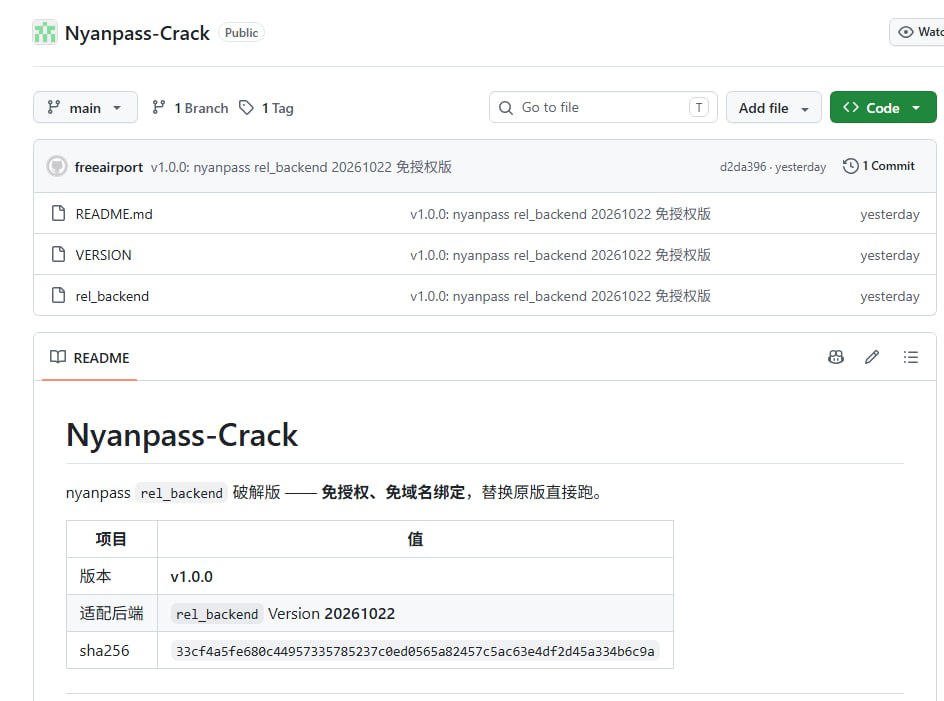The width and height of the screenshot is (944, 701).
Task: Click the rel_backend file icon
Action: tap(58, 295)
